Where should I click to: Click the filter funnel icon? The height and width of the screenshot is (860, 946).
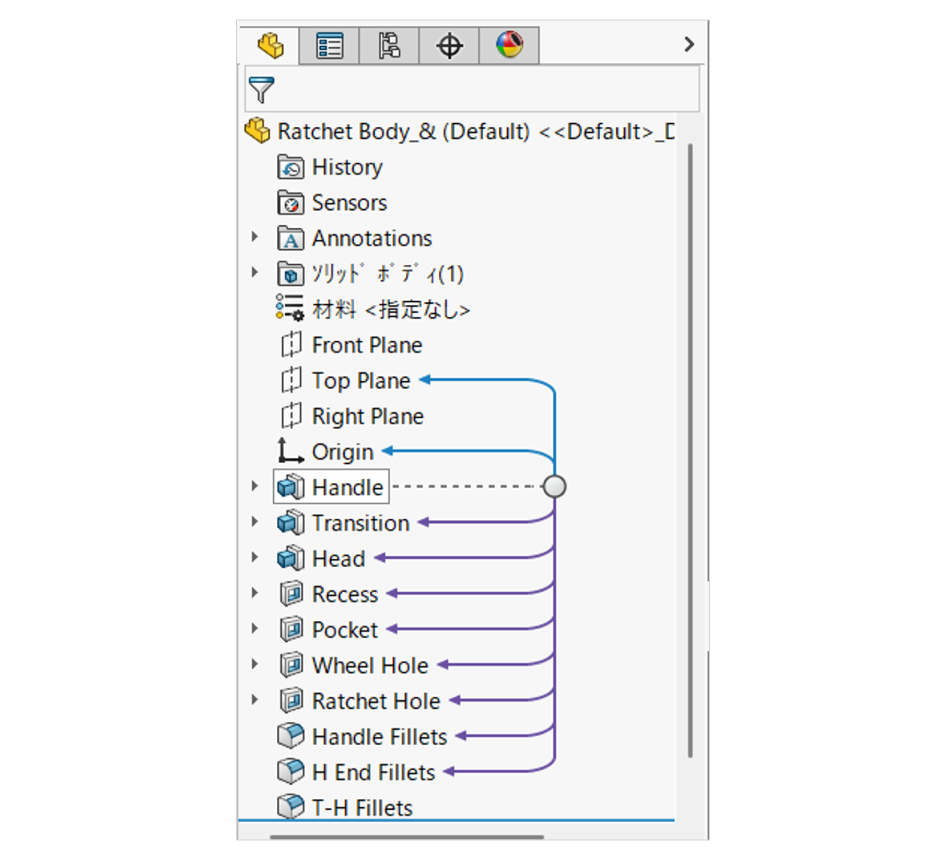pyautogui.click(x=261, y=90)
